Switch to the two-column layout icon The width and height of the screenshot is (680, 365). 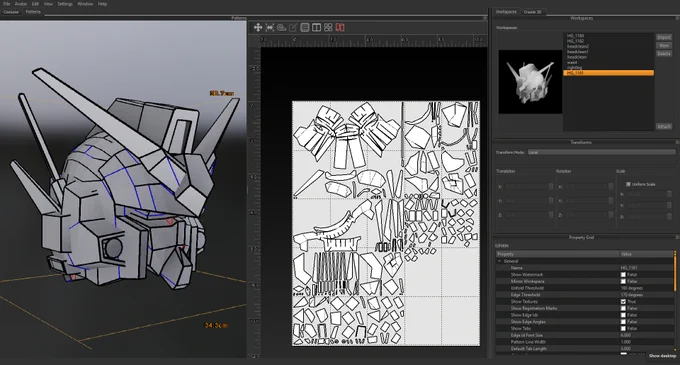coord(317,27)
